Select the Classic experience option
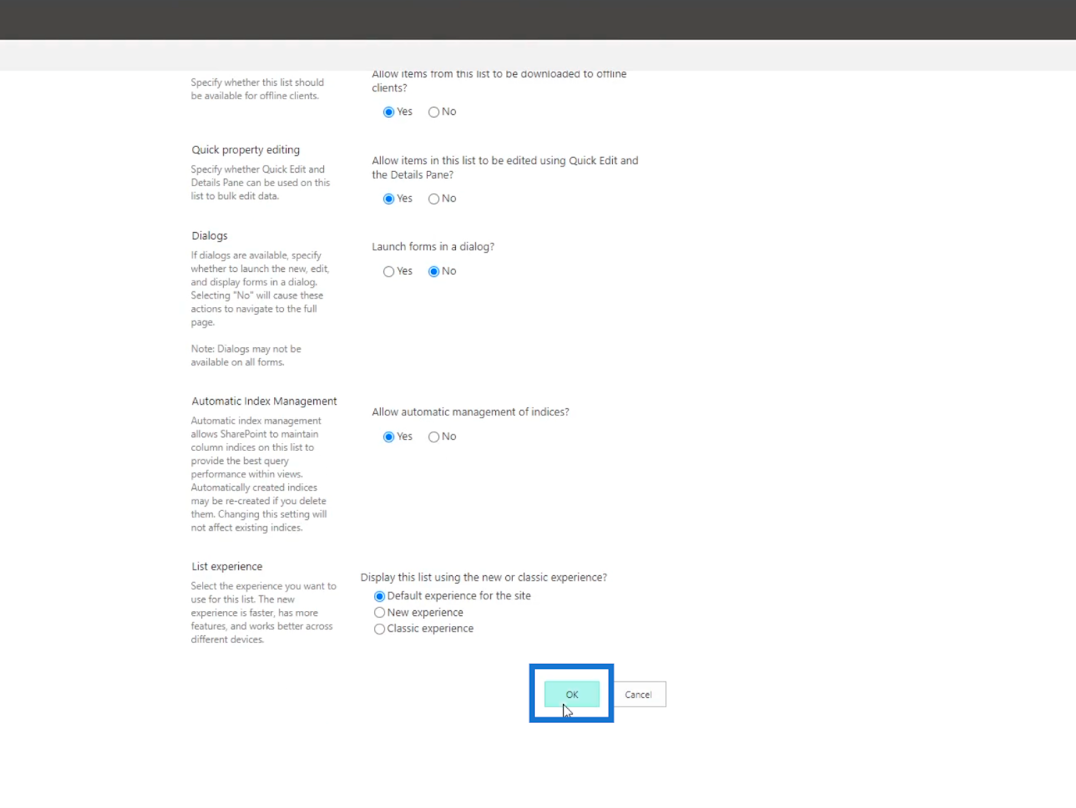The image size is (1076, 808). 379,629
